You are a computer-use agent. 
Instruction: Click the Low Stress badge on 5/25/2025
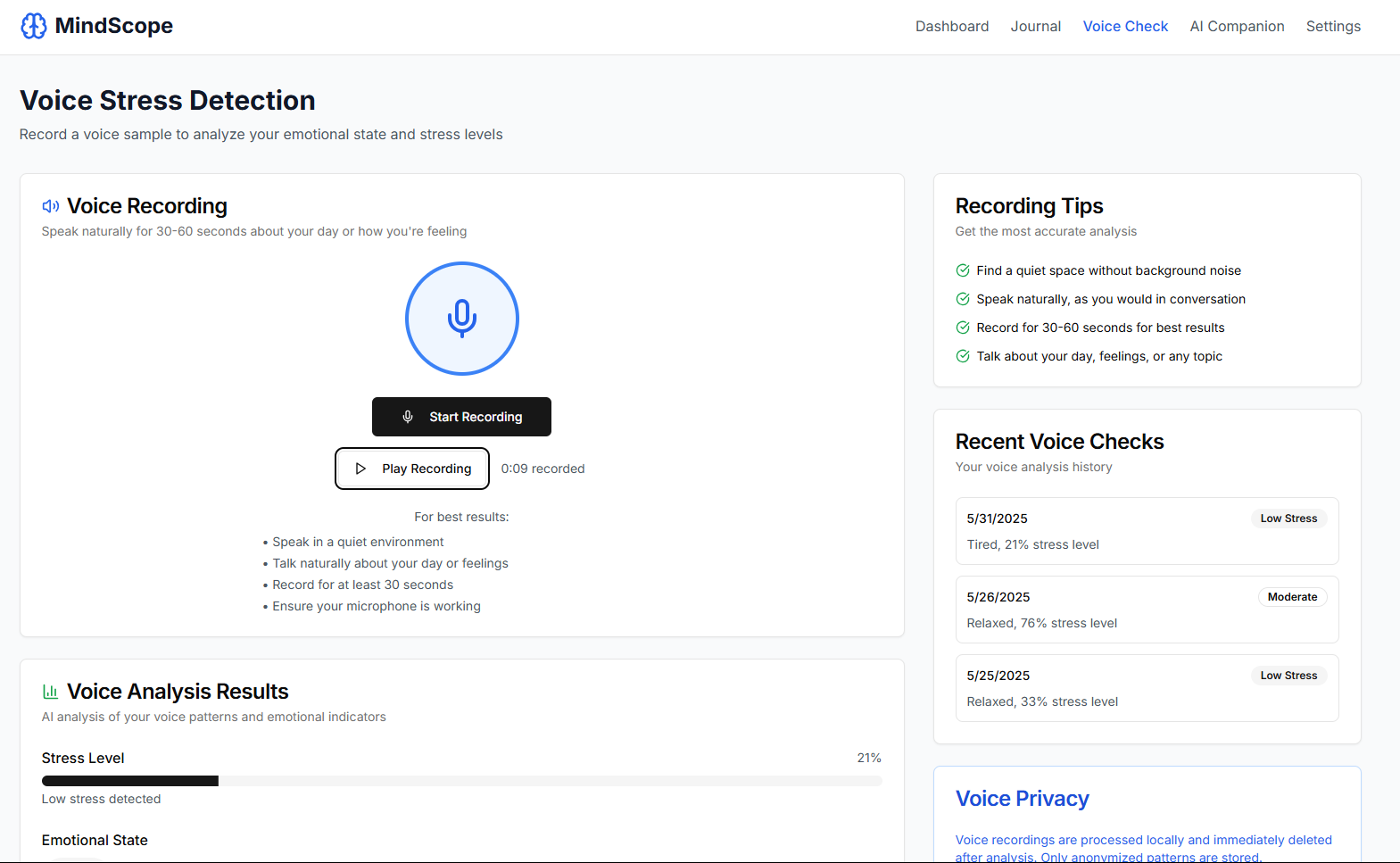coord(1288,676)
